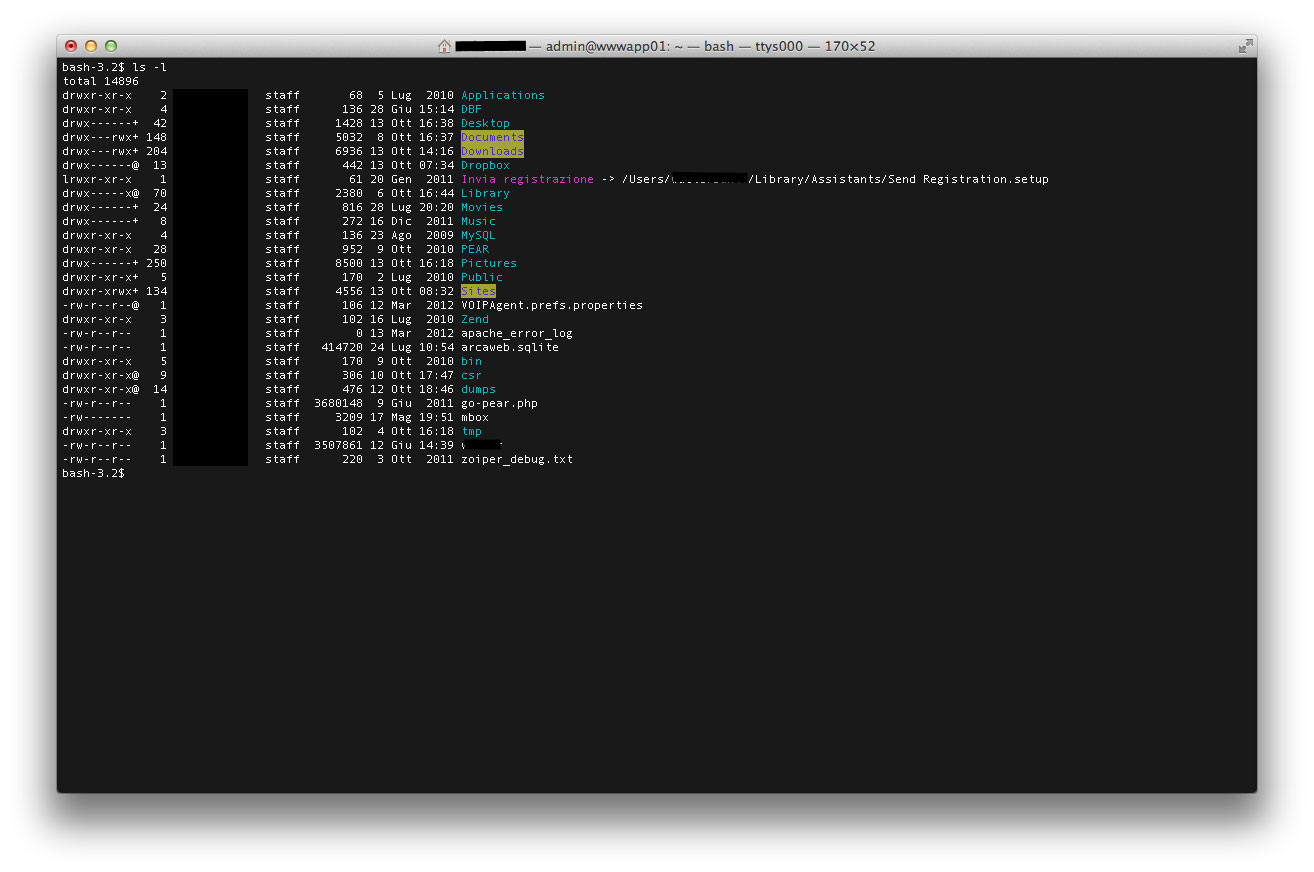Click the apache_error_log file name
This screenshot has width=1314, height=872.
[x=517, y=333]
